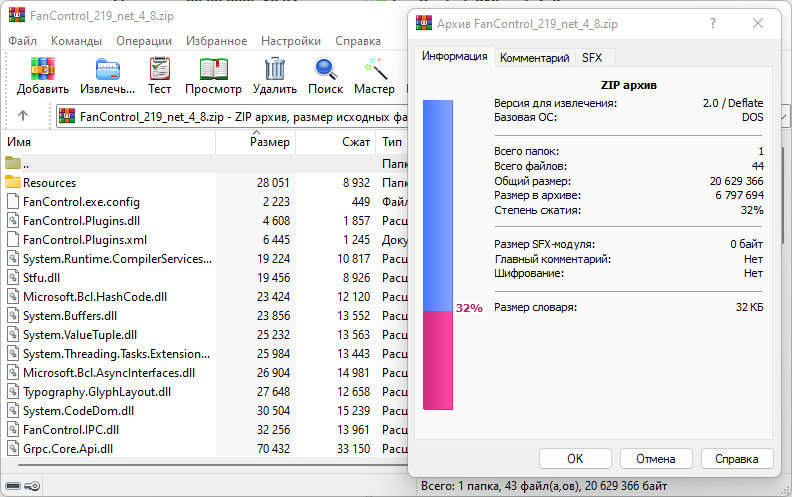Click the total size value 20 629 366 in the dialog

tap(736, 181)
